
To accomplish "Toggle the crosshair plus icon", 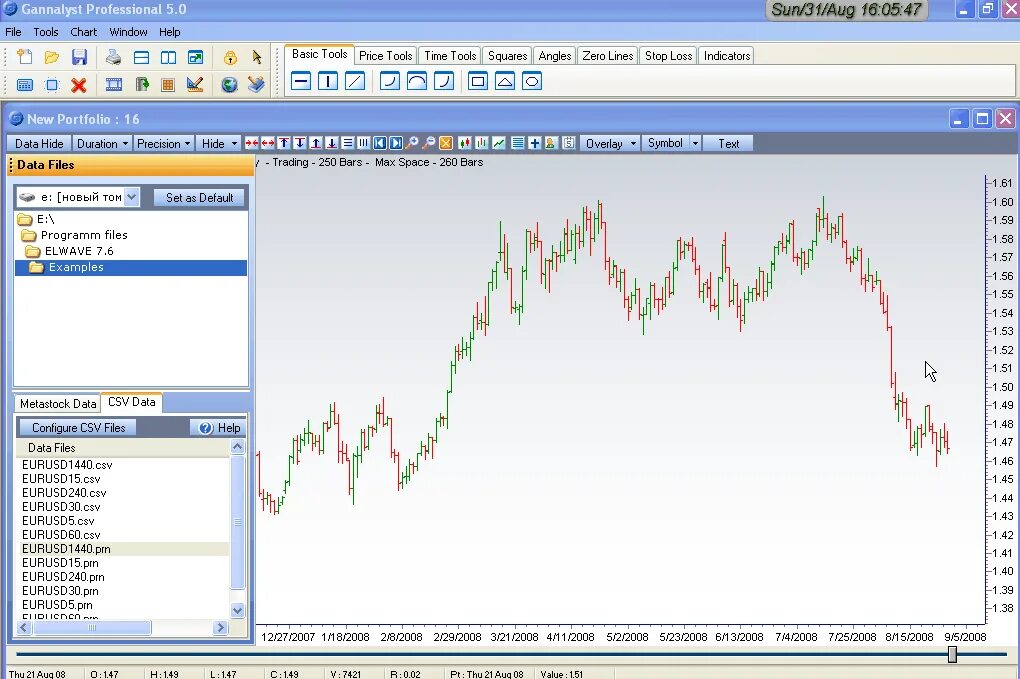I will [x=534, y=143].
